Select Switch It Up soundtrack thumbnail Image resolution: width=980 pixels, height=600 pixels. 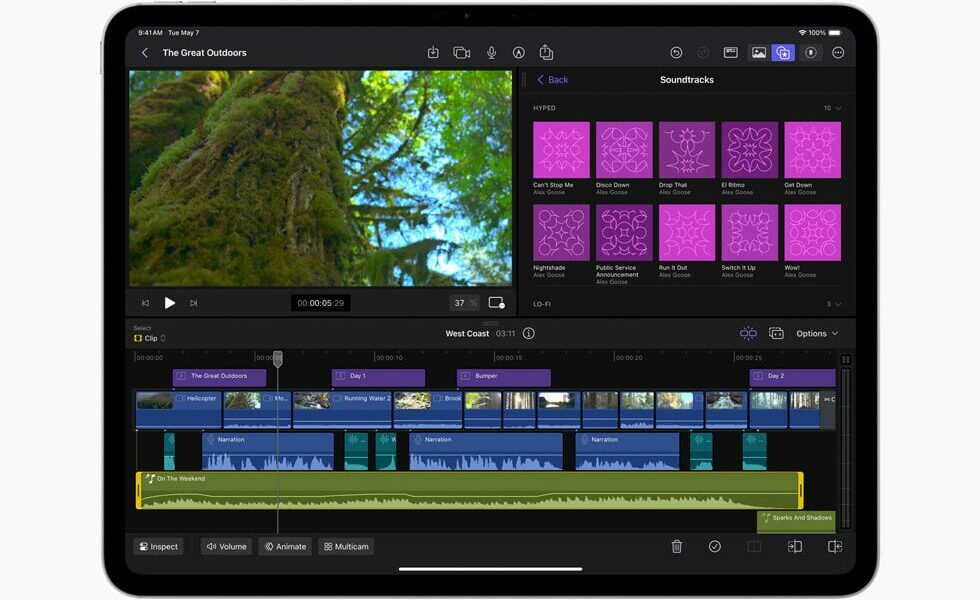[x=749, y=232]
